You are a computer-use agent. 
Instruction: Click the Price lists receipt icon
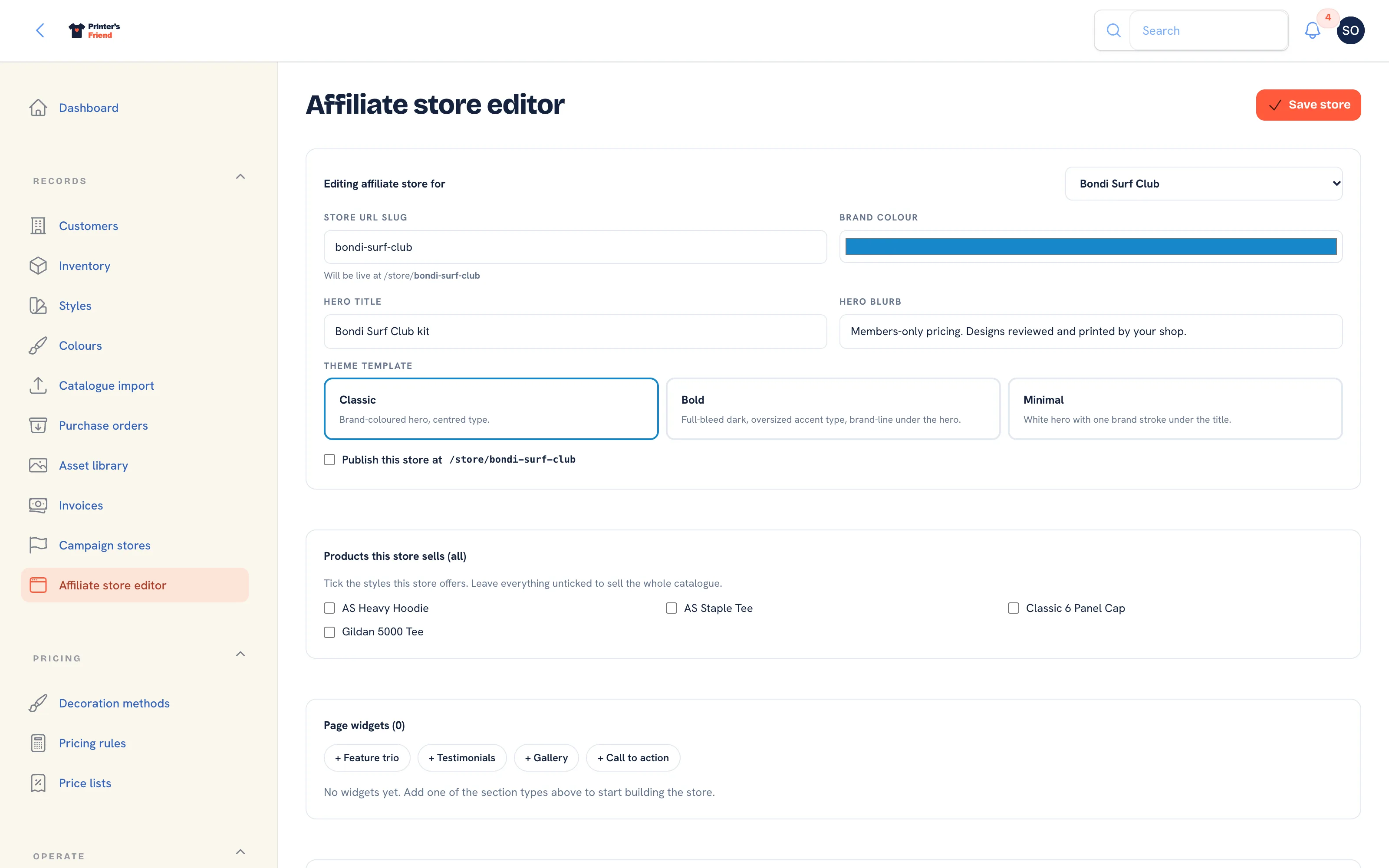39,783
